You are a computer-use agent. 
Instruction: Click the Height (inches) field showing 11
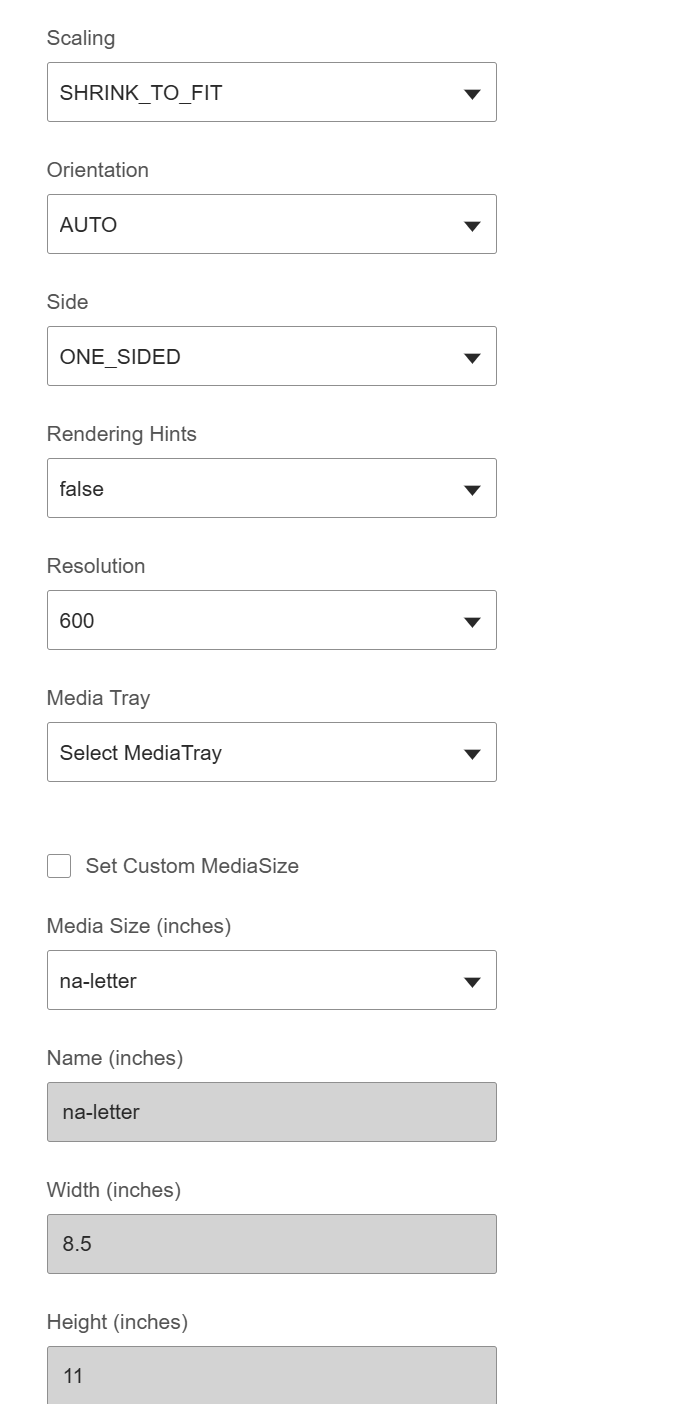[x=271, y=1376]
